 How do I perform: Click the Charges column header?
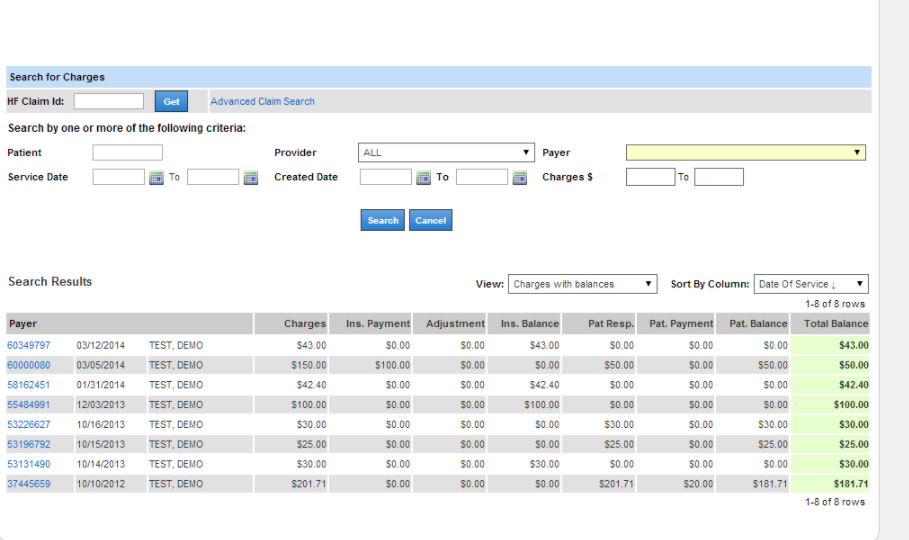[x=292, y=324]
